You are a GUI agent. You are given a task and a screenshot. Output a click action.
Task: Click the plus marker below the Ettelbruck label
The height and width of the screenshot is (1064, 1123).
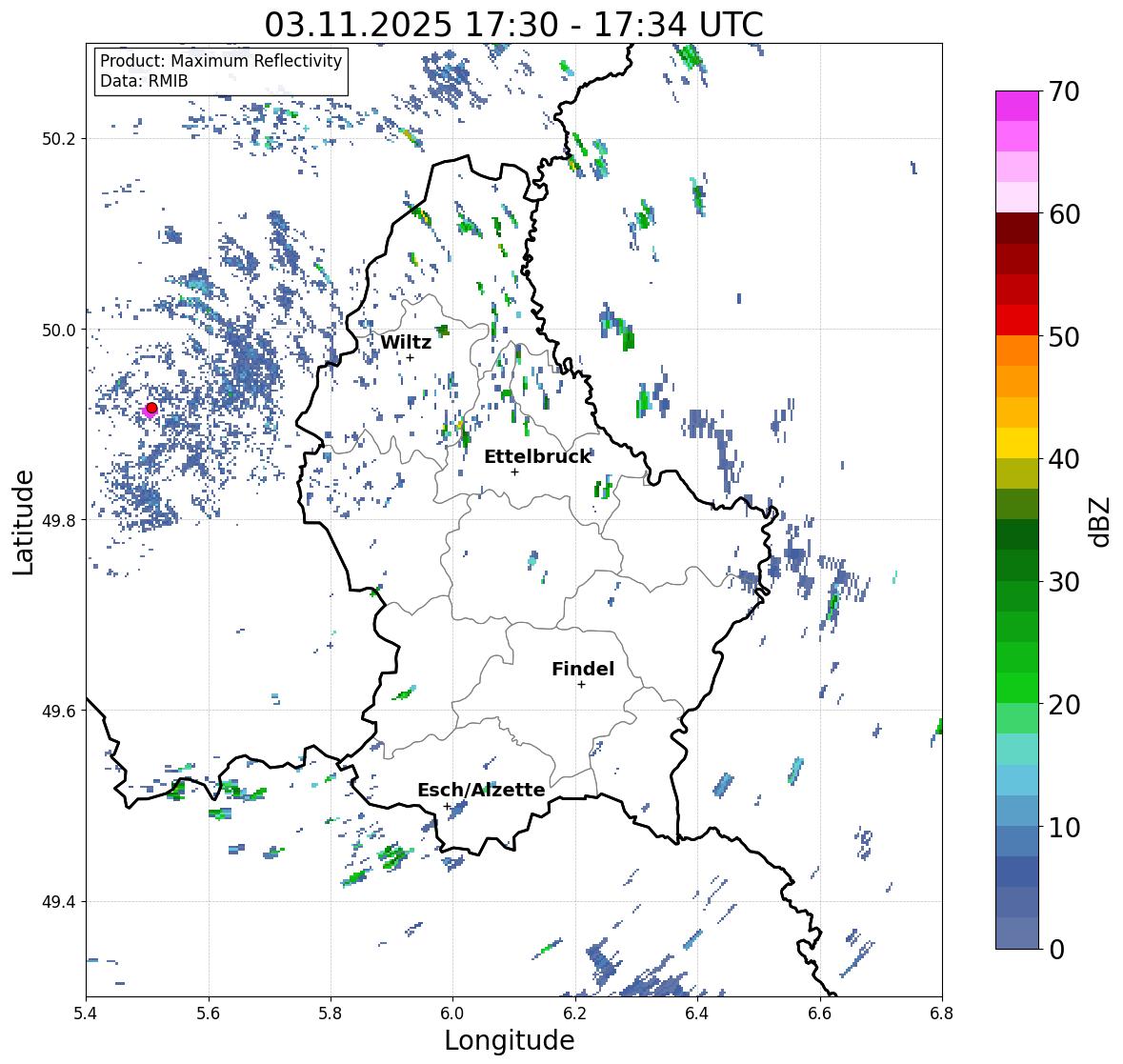(x=514, y=472)
